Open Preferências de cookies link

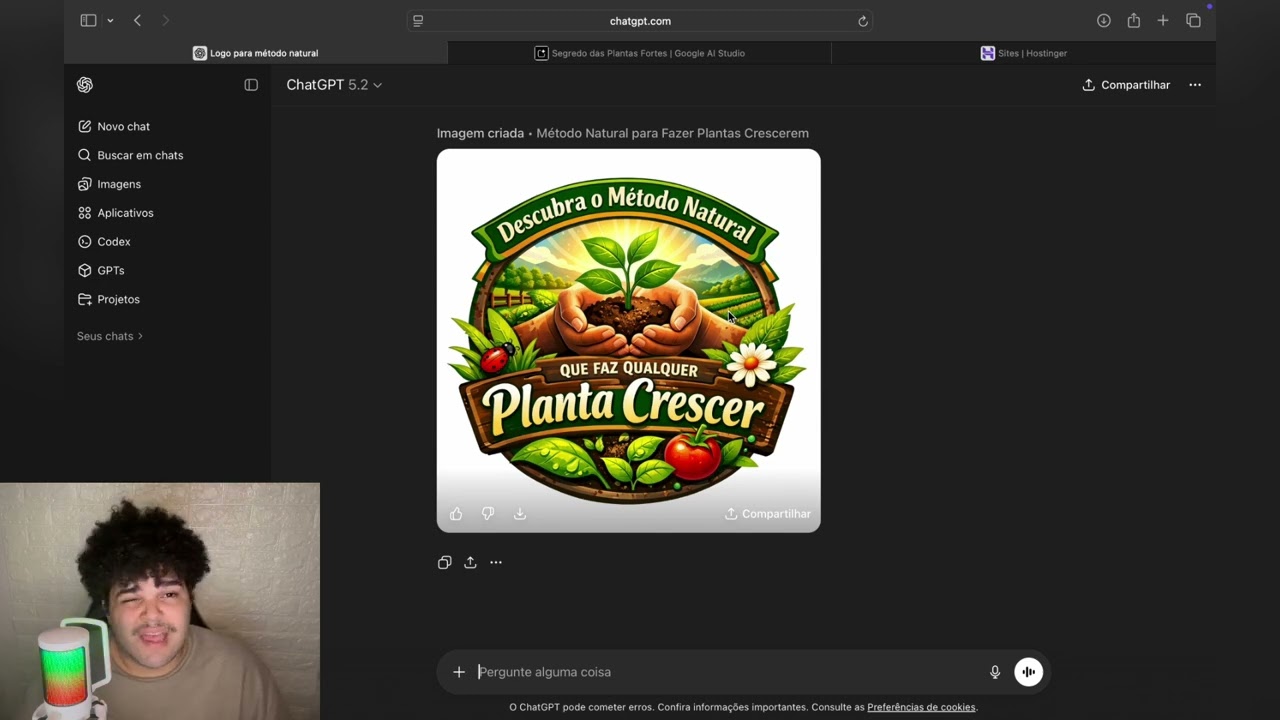point(921,707)
